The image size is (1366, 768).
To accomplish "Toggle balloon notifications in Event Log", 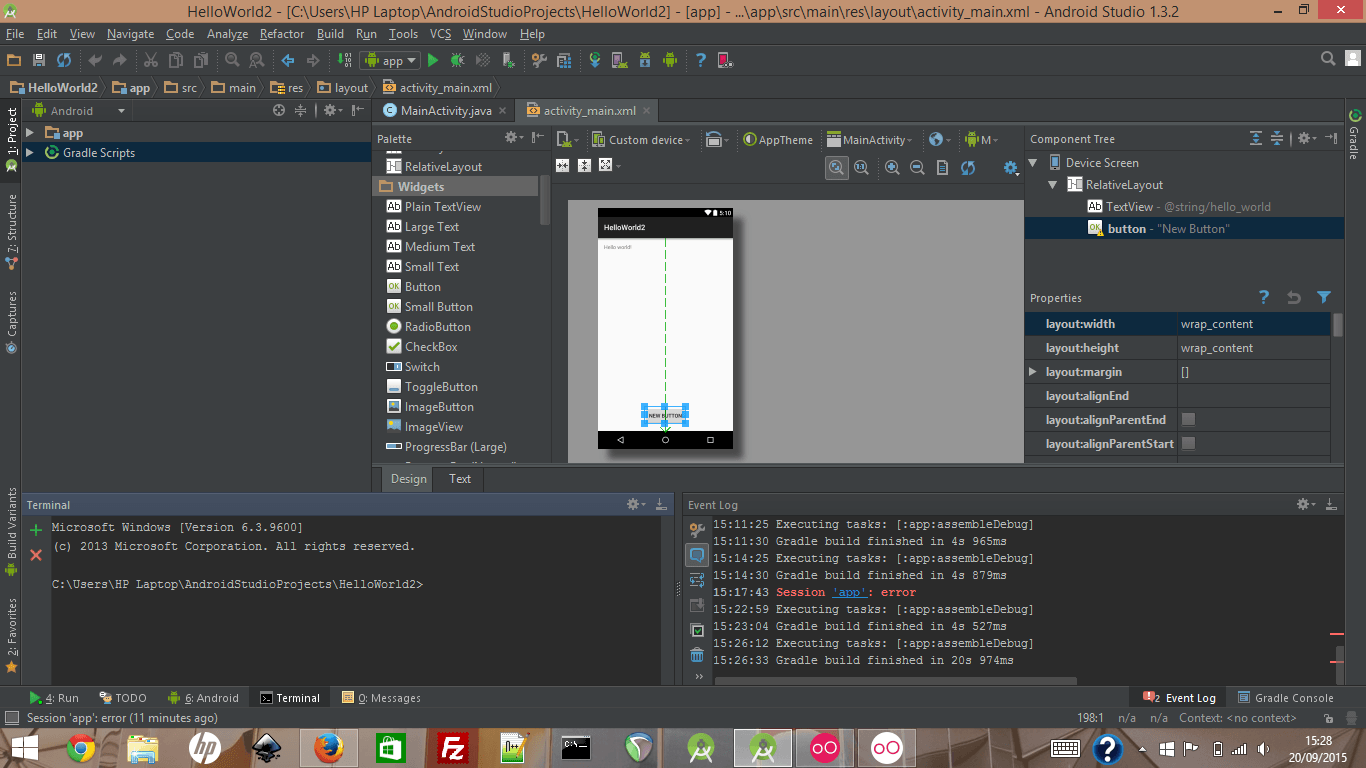I will click(x=697, y=554).
